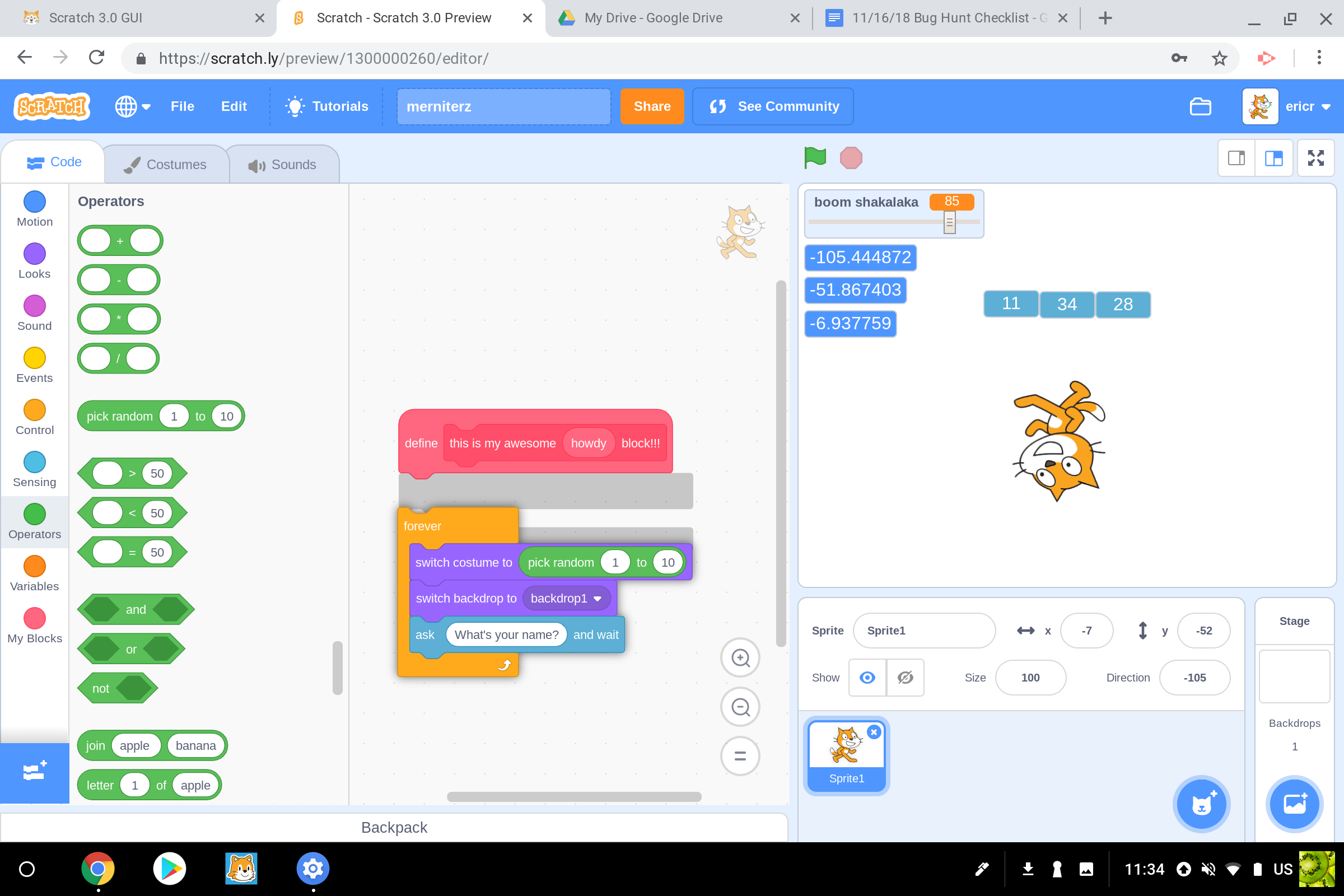Switch to large stage layout
This screenshot has width=1344, height=896.
point(1273,158)
